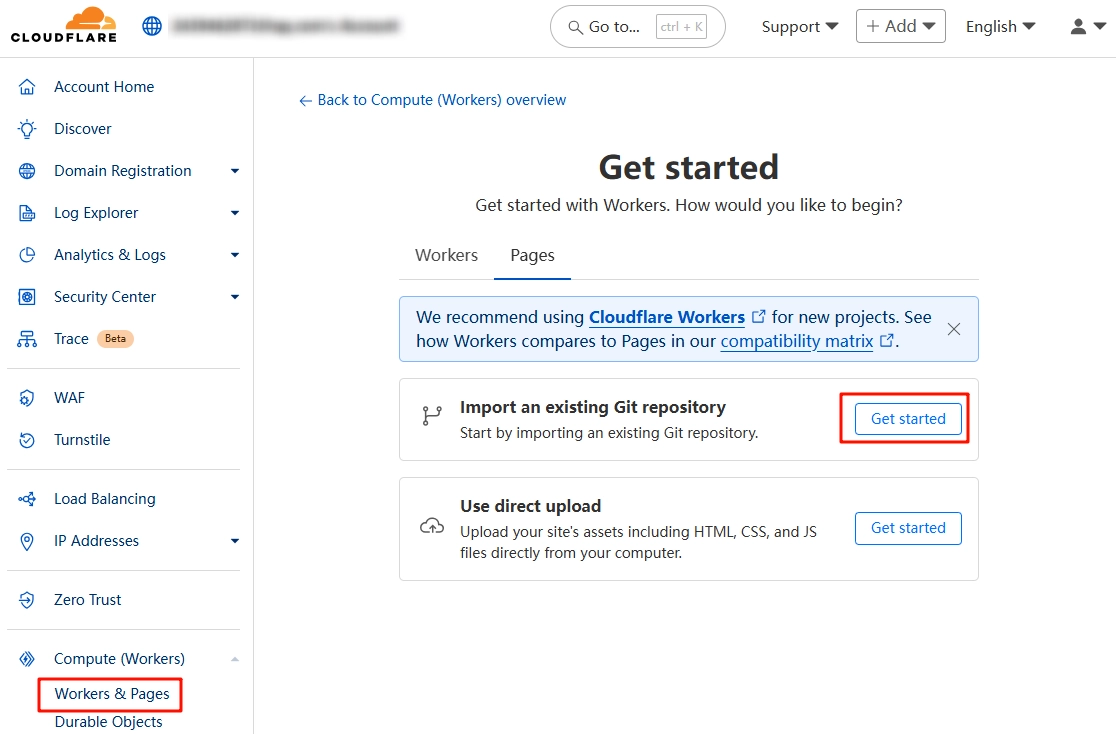Collapse the Compute (Workers) submenu
This screenshot has height=734, width=1116.
pos(235,659)
